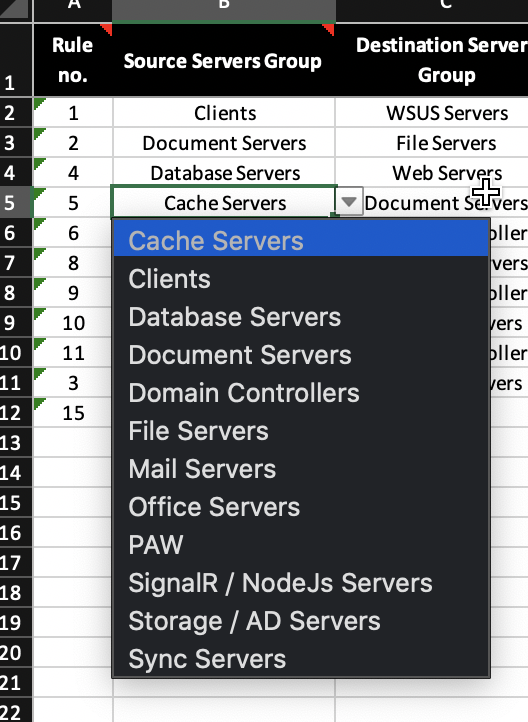The image size is (528, 722).
Task: Select Mail Servers list option
Action: pyautogui.click(x=301, y=469)
